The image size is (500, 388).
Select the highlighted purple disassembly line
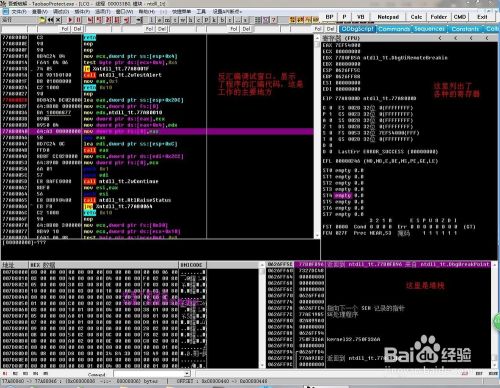[157, 131]
